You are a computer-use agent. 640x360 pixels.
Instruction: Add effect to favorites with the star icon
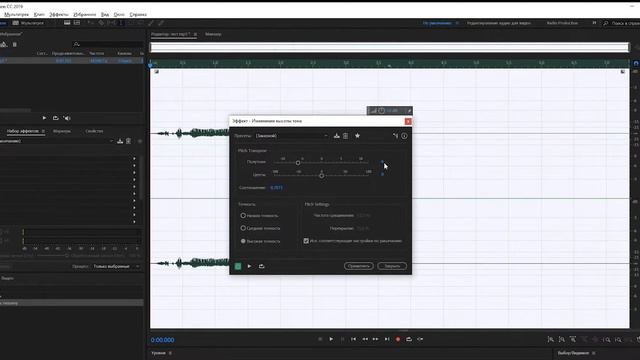coord(357,136)
